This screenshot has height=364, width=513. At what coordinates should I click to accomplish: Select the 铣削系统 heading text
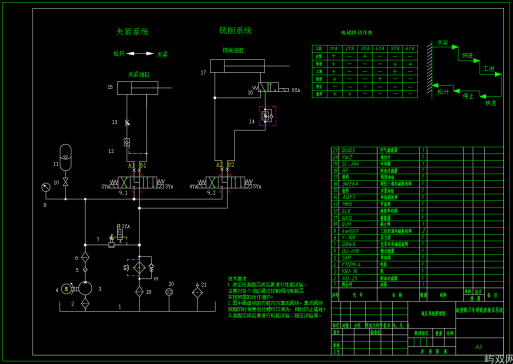pos(235,31)
